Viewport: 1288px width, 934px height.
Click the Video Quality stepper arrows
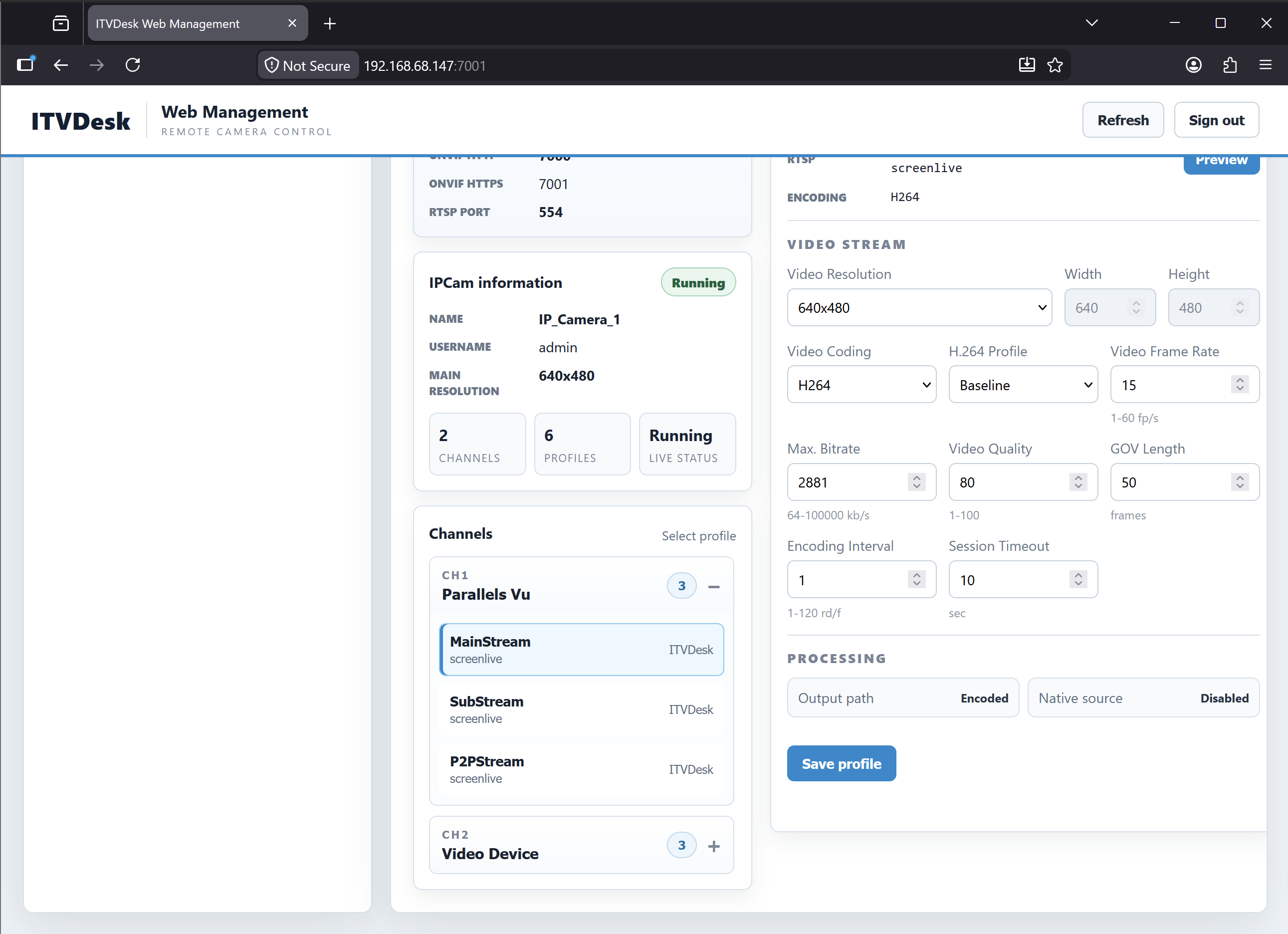coord(1078,482)
